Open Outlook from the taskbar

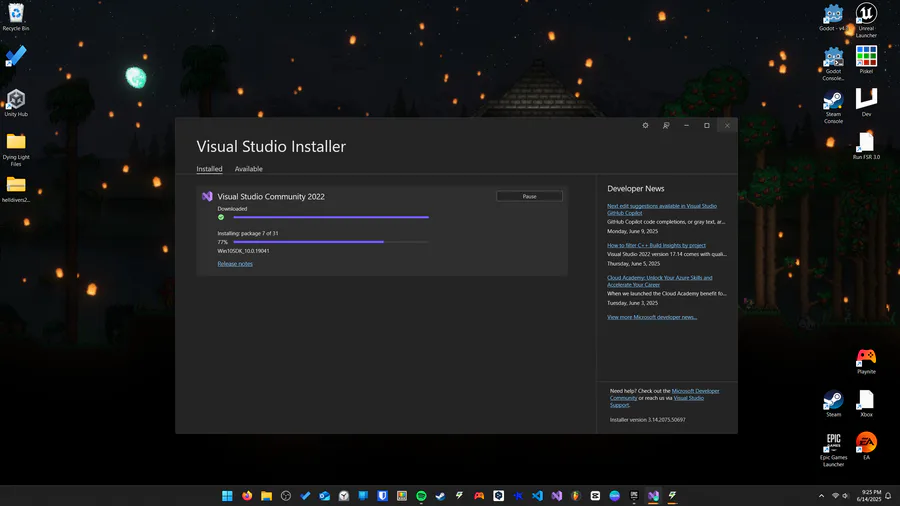324,496
